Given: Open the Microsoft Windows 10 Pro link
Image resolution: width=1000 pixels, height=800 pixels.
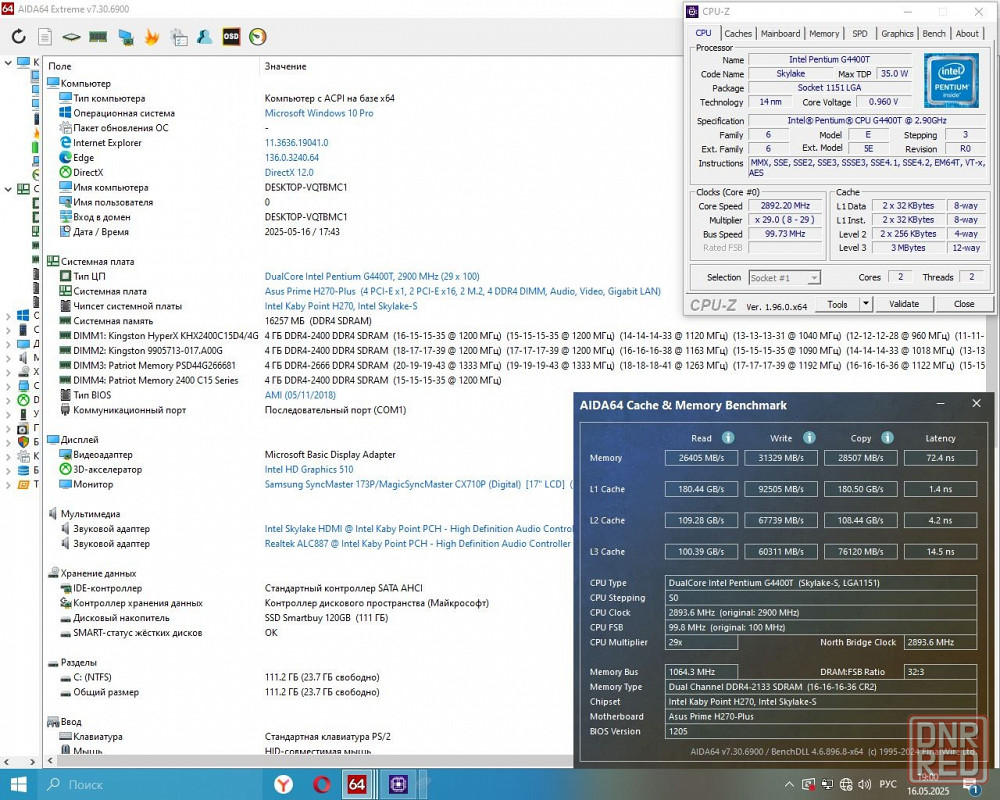Looking at the screenshot, I should tap(319, 113).
